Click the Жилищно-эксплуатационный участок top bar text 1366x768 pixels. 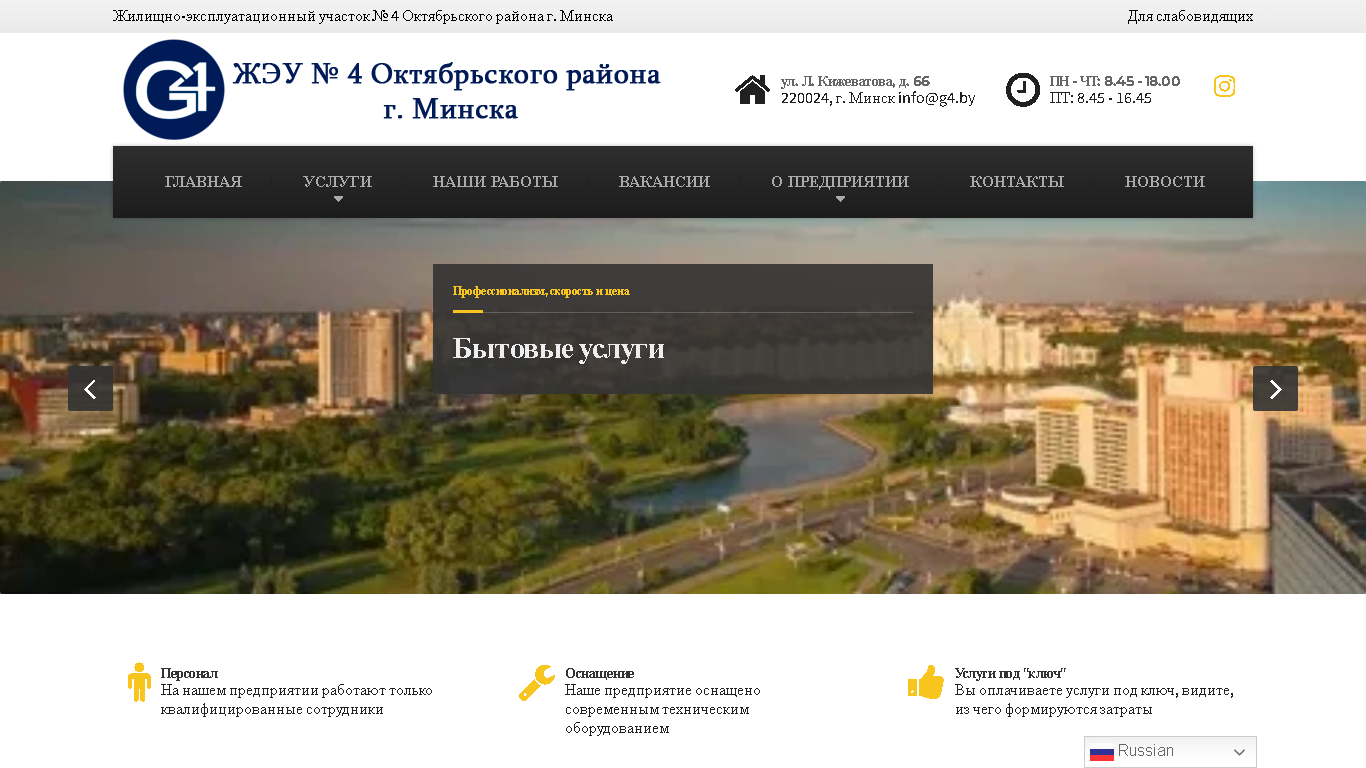pos(363,16)
